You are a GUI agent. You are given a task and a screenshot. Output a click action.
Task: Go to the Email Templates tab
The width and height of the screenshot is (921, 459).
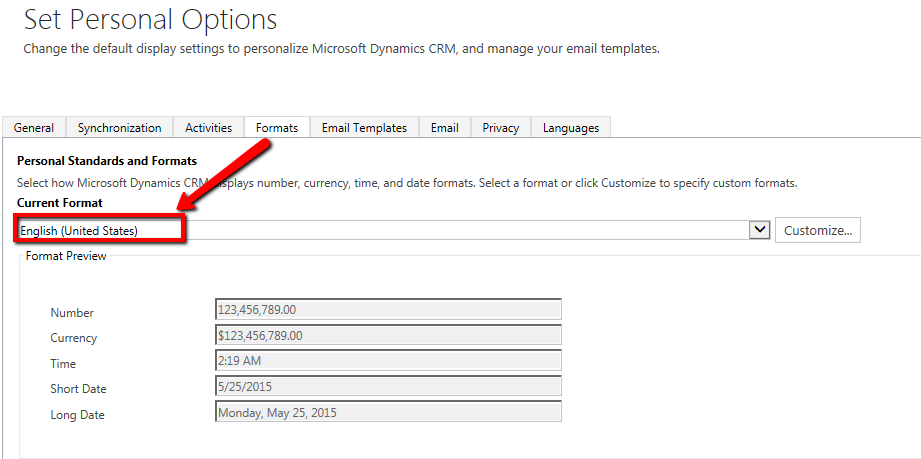[364, 128]
